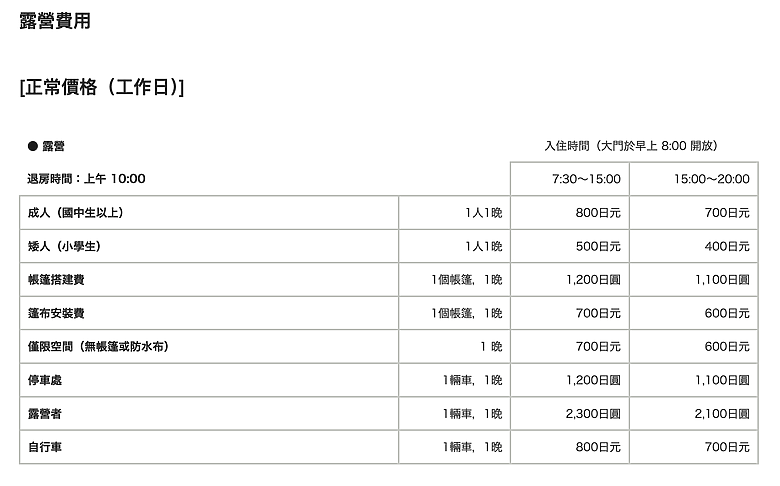Image resolution: width=780 pixels, height=486 pixels.
Task: Click the 篷布安裝費 row label
Action: (x=56, y=313)
